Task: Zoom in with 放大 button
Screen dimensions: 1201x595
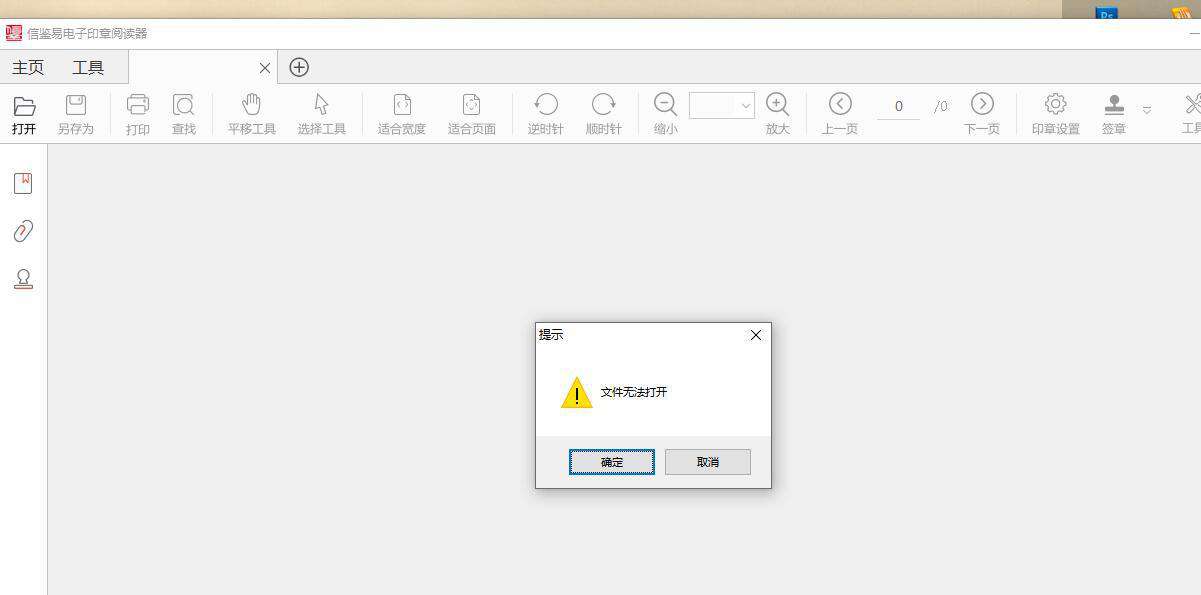Action: coord(777,114)
